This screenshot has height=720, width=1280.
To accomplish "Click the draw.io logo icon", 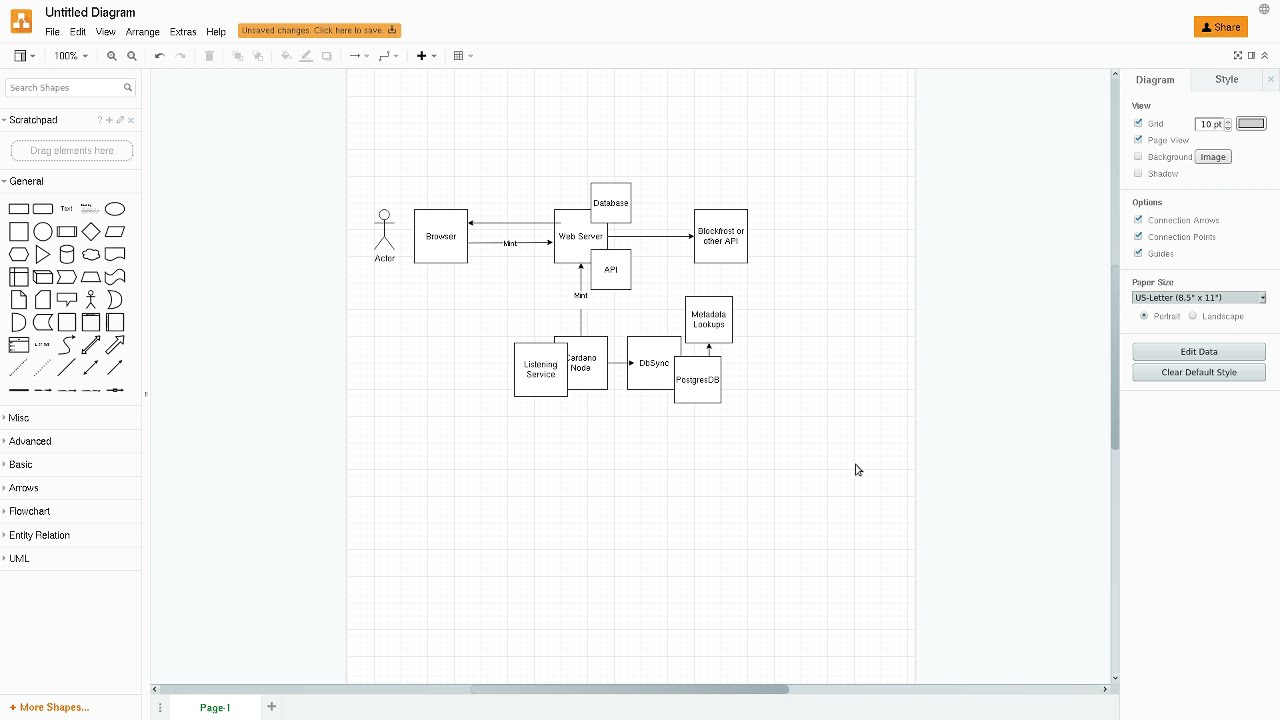I will point(21,21).
